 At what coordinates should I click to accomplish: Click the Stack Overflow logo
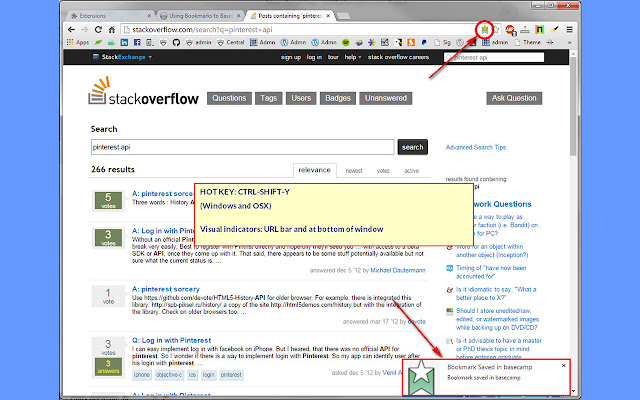(x=143, y=91)
